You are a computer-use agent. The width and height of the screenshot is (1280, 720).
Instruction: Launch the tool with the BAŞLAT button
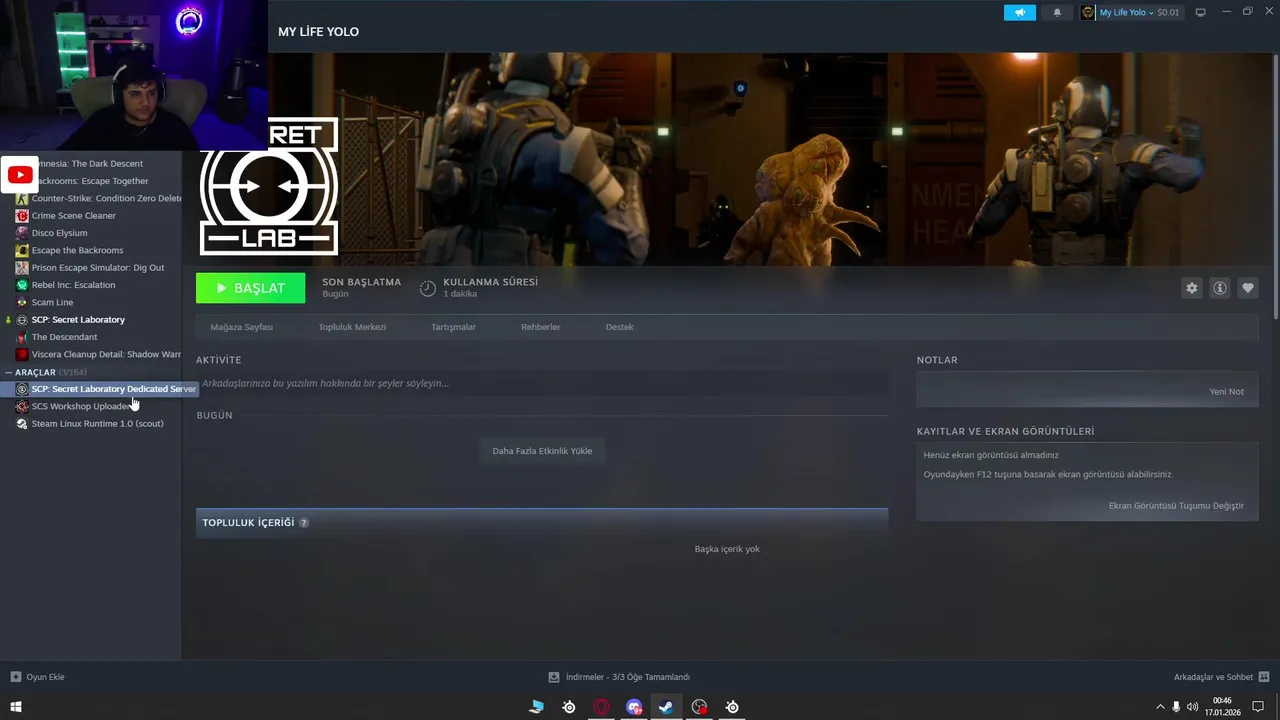tap(250, 288)
